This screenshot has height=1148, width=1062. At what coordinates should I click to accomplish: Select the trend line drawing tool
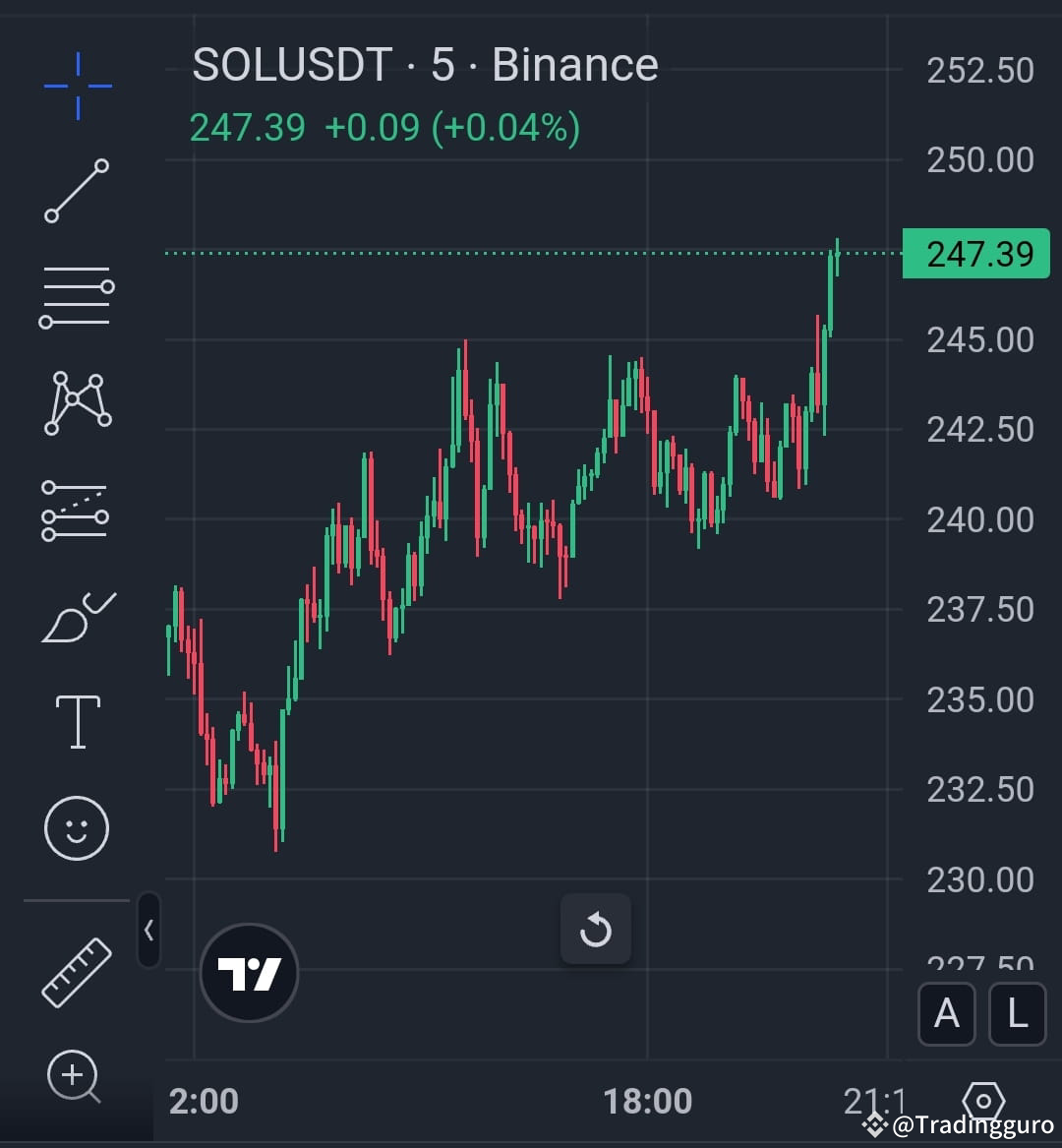tap(76, 190)
